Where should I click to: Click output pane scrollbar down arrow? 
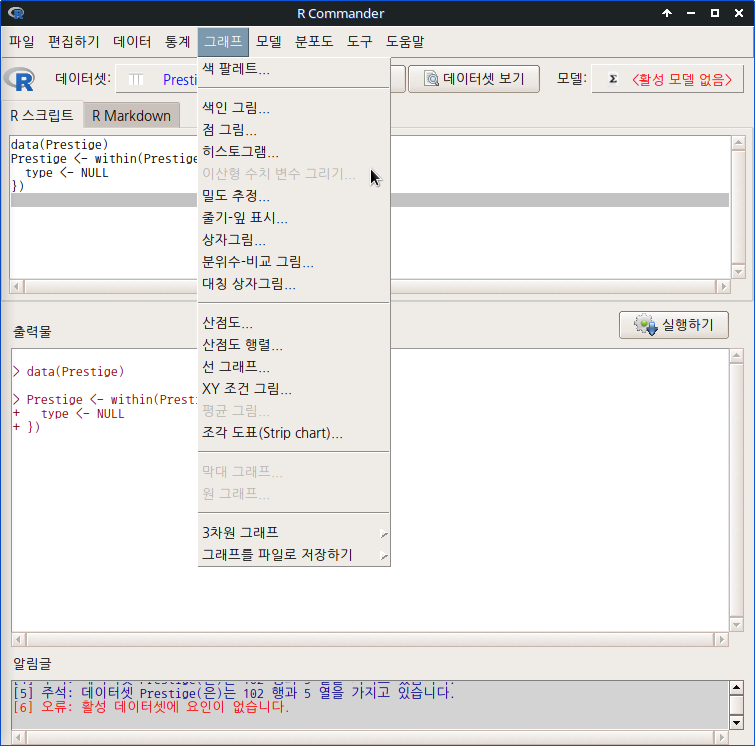tap(737, 625)
